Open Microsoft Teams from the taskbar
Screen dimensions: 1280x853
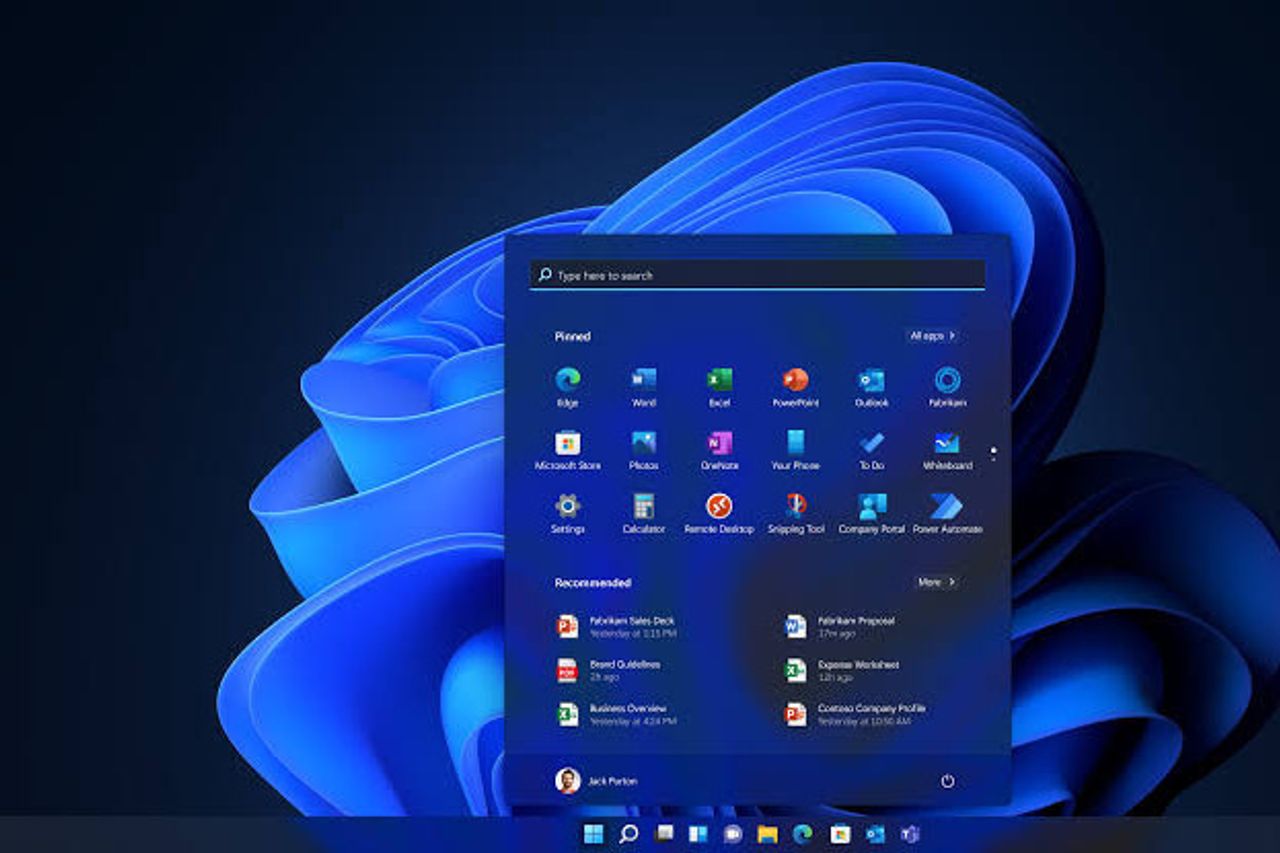(909, 834)
